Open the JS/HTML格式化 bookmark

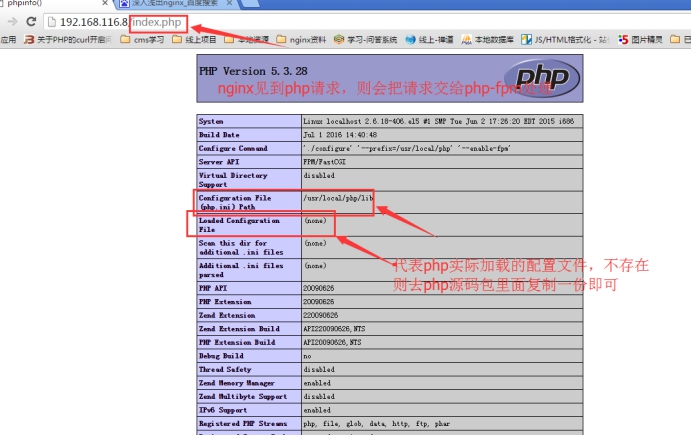(x=565, y=40)
